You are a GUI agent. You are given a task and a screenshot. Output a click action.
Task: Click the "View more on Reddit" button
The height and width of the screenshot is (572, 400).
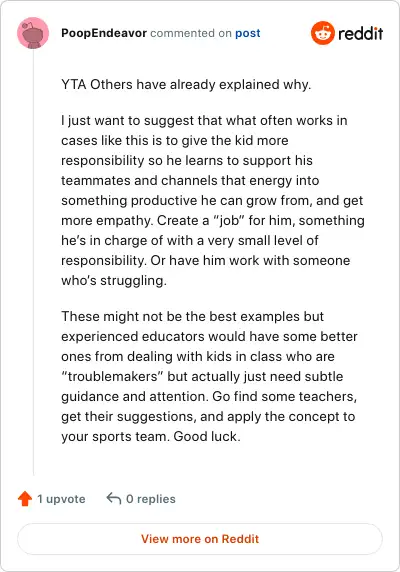tap(200, 539)
